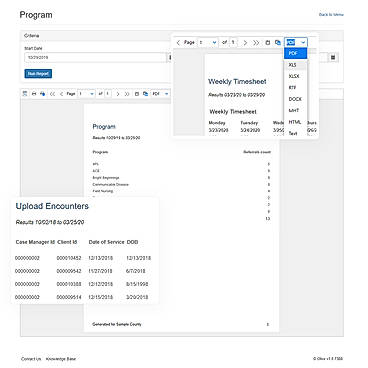
Task: Click export-to-window icon in main toolbar
Action: click(145, 94)
